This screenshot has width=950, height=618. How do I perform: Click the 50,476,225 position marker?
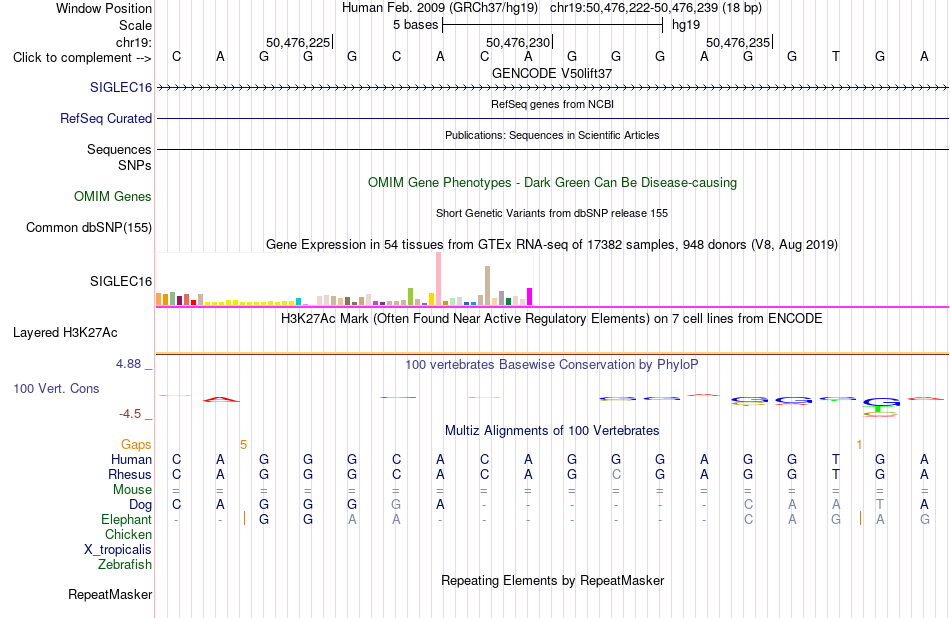tap(298, 42)
